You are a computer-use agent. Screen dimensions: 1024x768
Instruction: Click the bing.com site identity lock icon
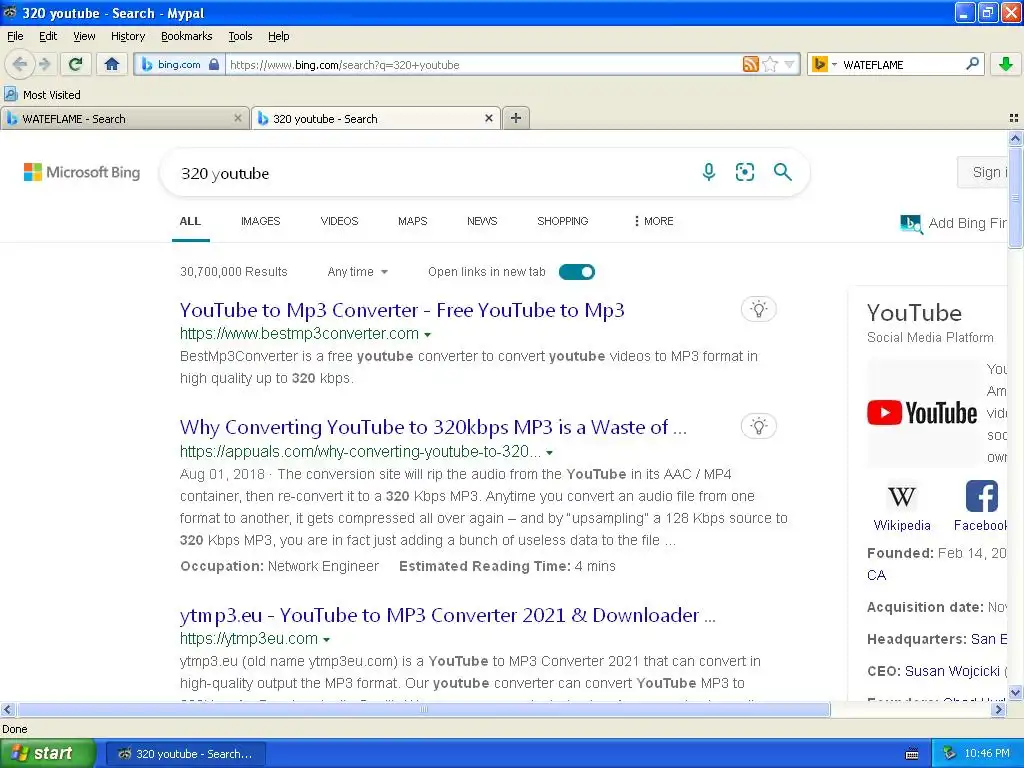213,64
